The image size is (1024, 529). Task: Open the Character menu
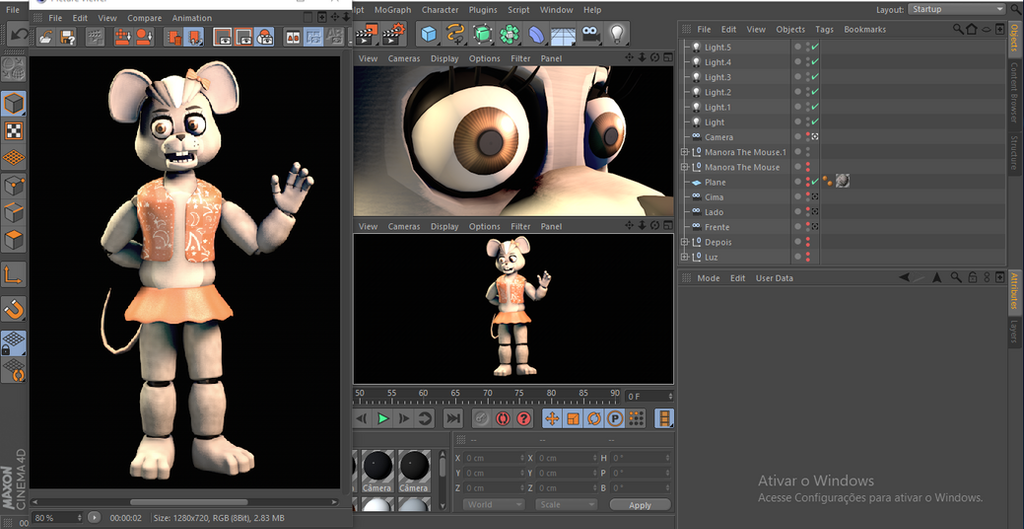pyautogui.click(x=440, y=10)
